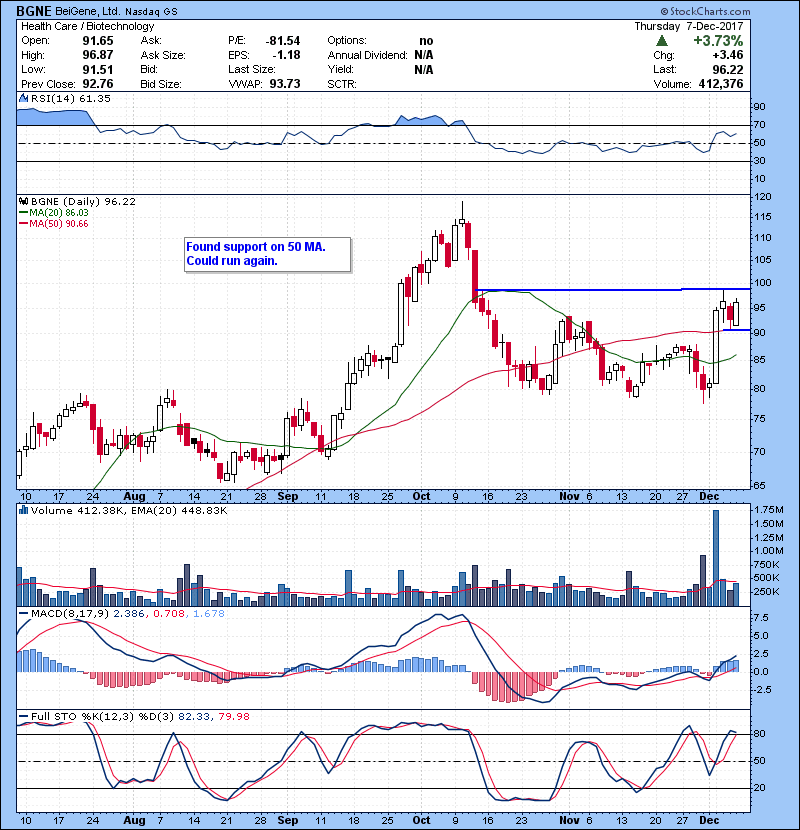The width and height of the screenshot is (800, 830).
Task: Click the Options value 'no'
Action: point(426,41)
